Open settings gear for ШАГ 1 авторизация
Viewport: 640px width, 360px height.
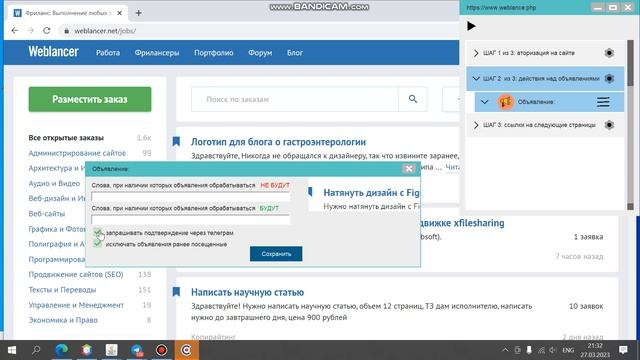tap(609, 53)
